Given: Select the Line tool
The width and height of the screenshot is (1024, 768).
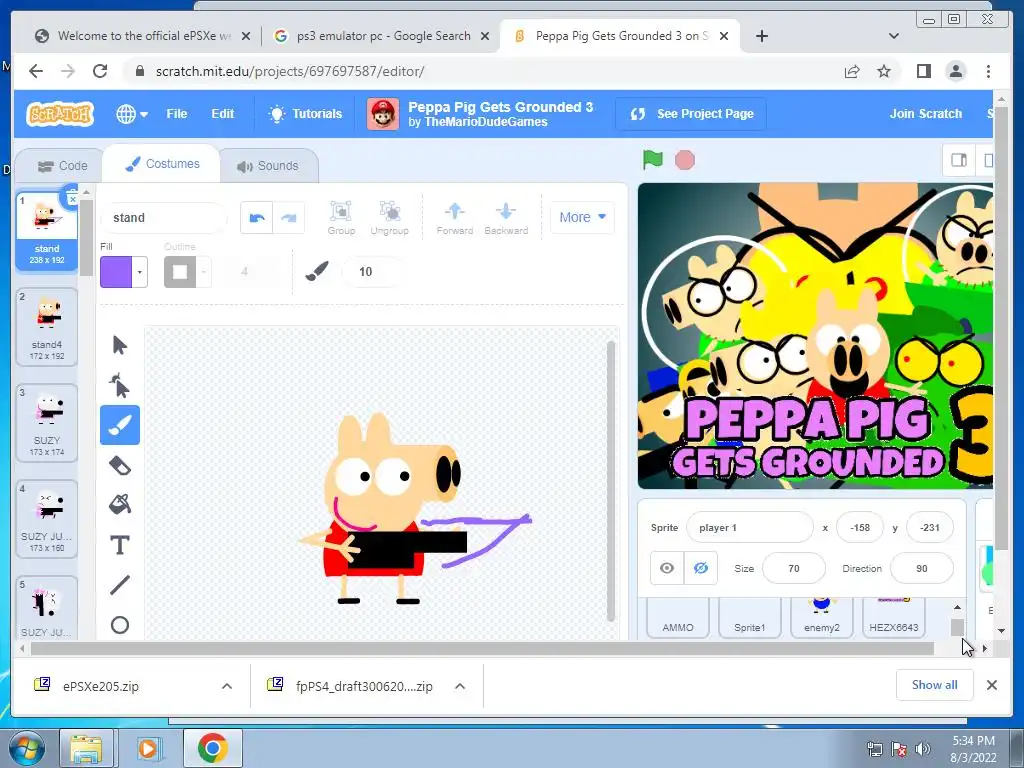Looking at the screenshot, I should coord(120,584).
